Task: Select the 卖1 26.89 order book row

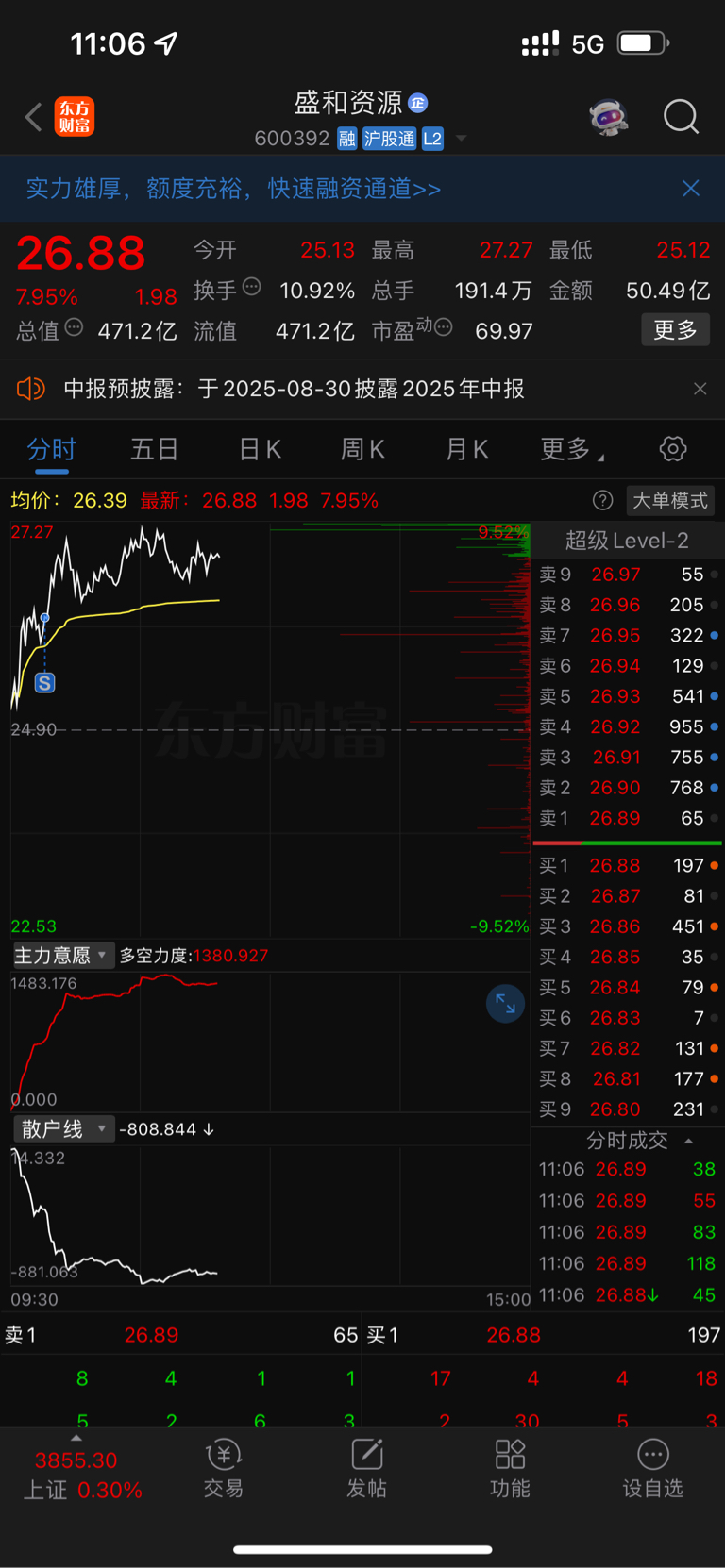Action: (x=628, y=818)
